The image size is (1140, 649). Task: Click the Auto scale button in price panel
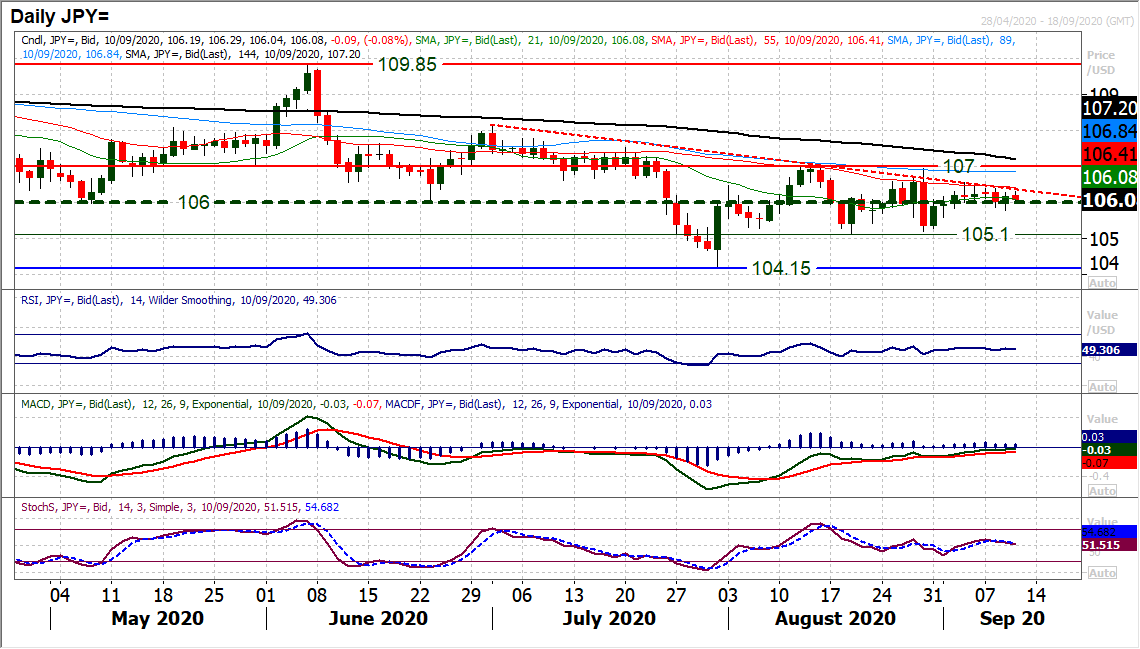point(1101,282)
